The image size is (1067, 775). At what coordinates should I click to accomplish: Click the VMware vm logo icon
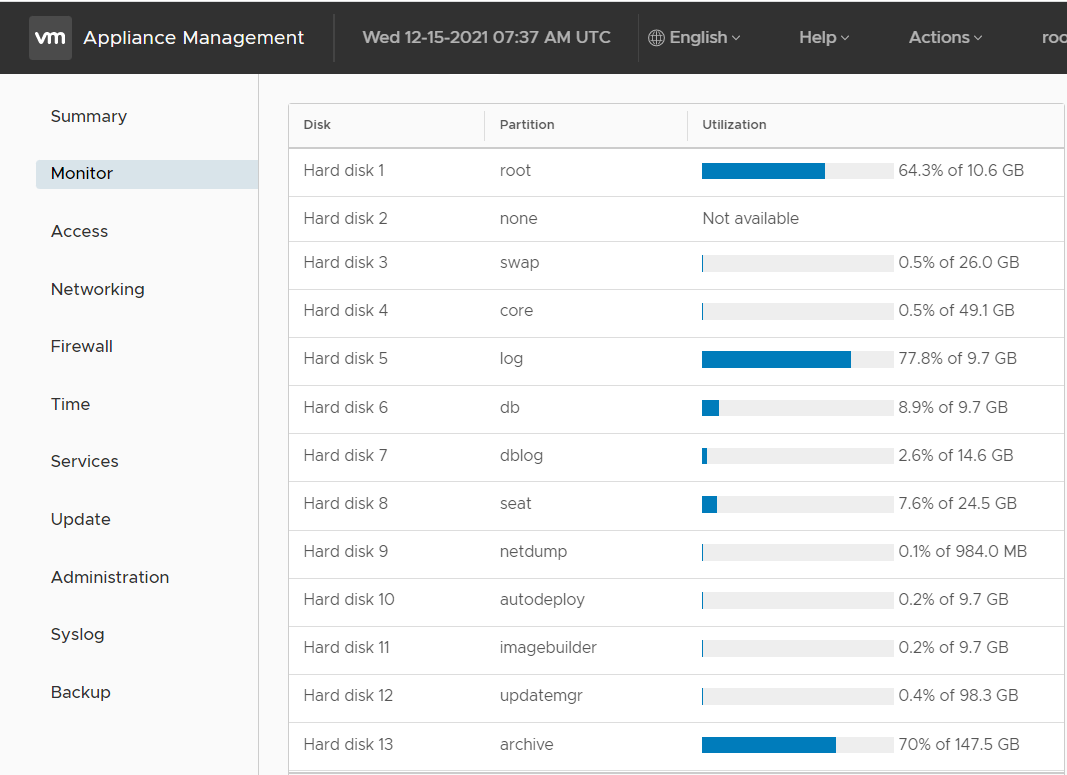50,38
